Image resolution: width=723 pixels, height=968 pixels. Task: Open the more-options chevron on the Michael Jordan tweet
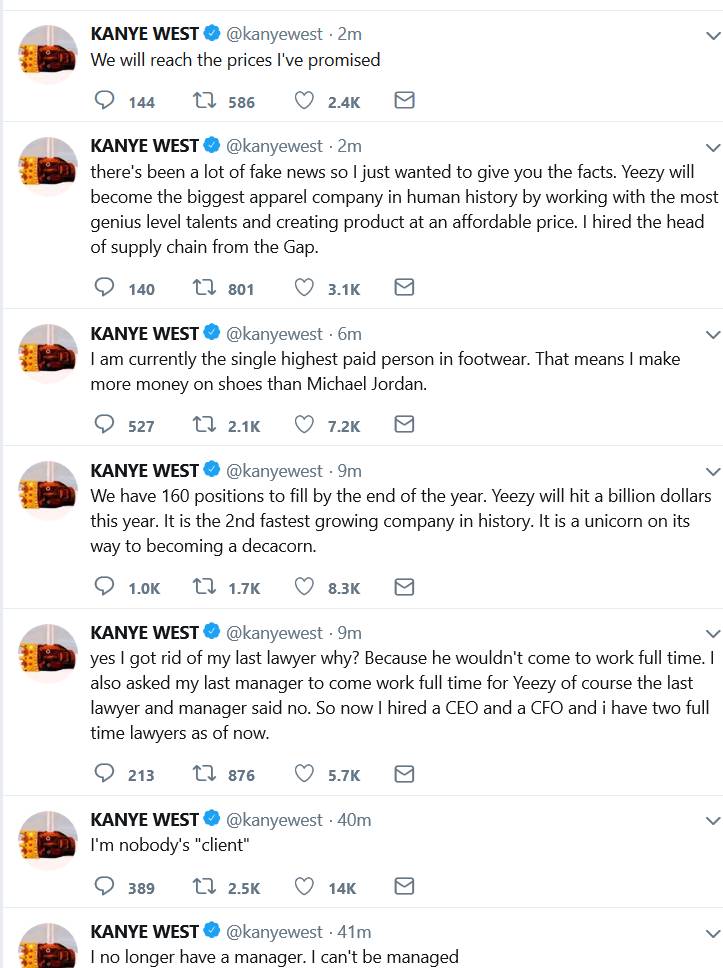tap(712, 334)
